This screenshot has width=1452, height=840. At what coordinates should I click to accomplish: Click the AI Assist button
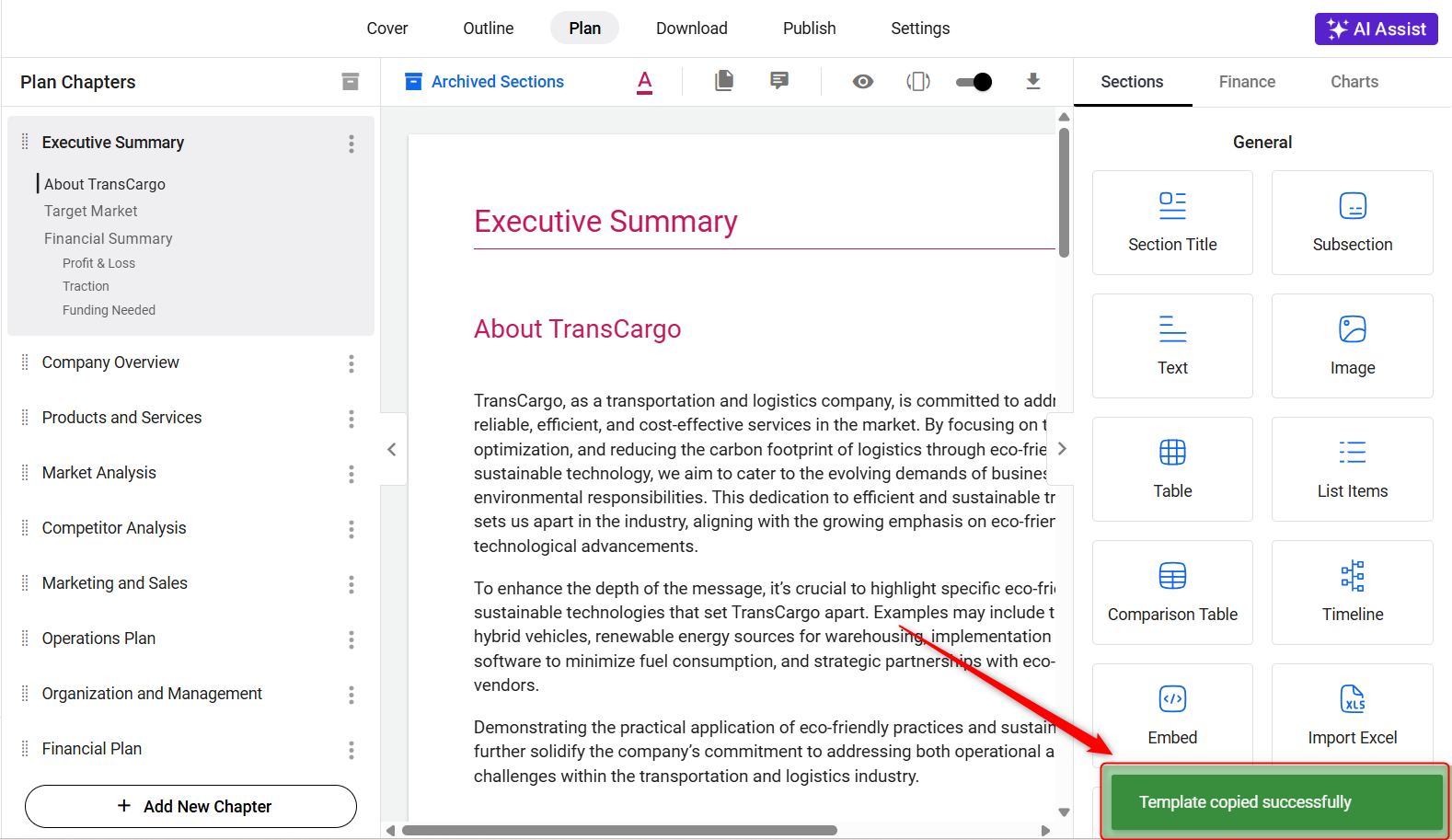point(1376,29)
